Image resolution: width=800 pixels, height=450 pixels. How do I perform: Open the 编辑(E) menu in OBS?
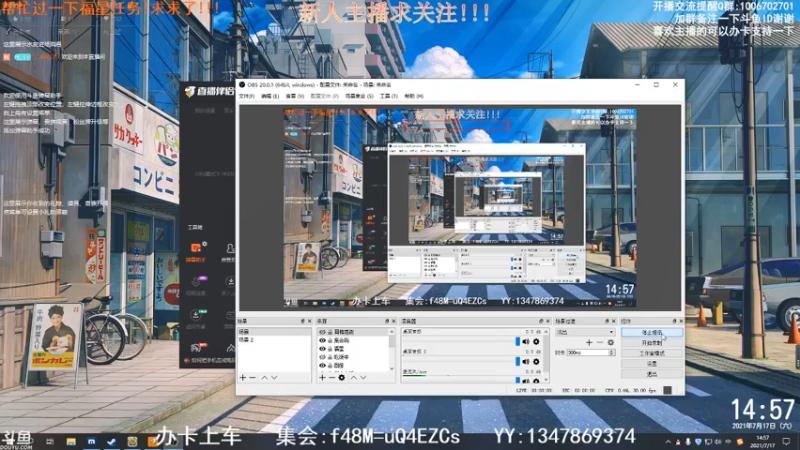point(270,96)
